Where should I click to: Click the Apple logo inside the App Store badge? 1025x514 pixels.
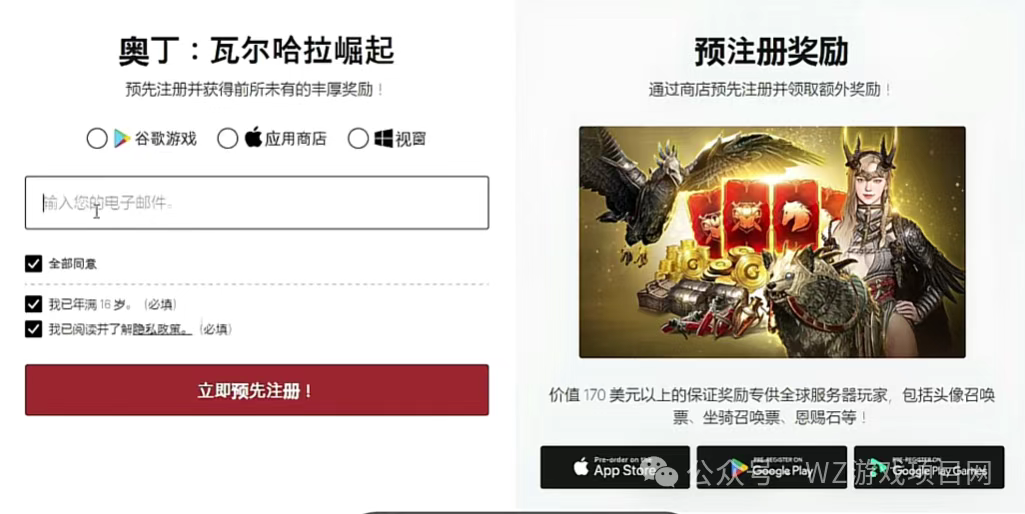coord(581,467)
